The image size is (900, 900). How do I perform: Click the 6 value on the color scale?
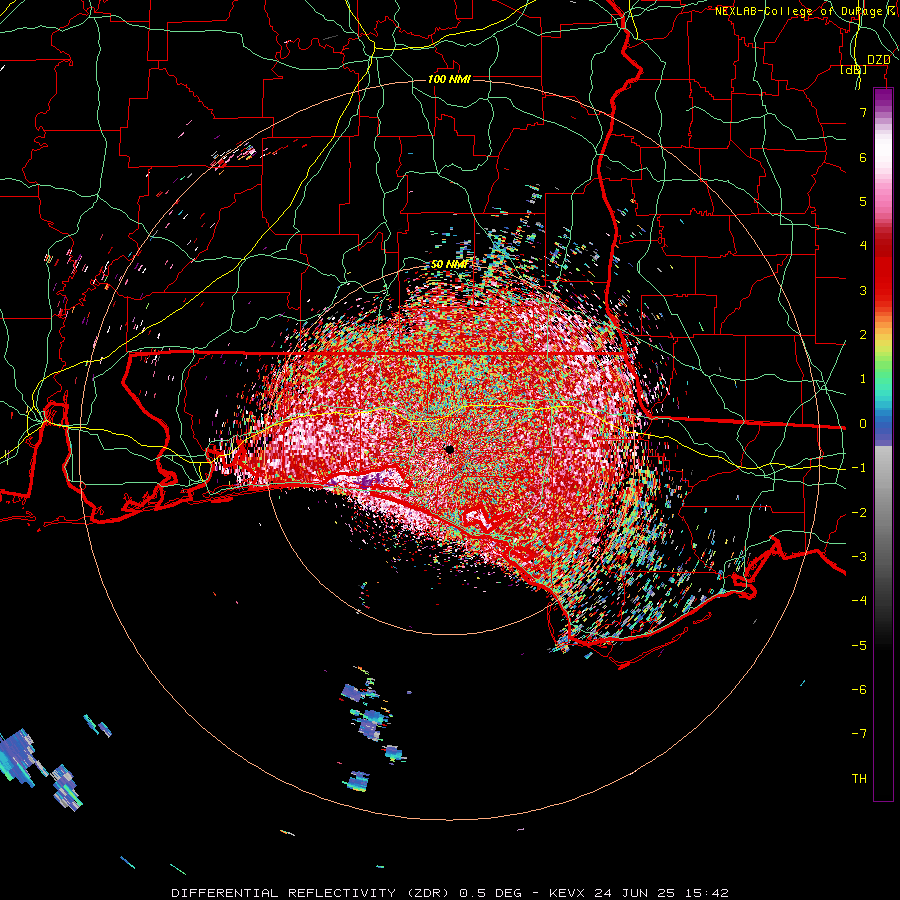(863, 157)
